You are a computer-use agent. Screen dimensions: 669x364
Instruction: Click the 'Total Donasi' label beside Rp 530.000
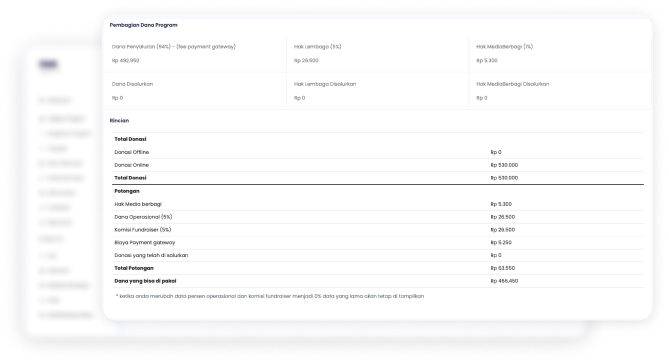(130, 178)
